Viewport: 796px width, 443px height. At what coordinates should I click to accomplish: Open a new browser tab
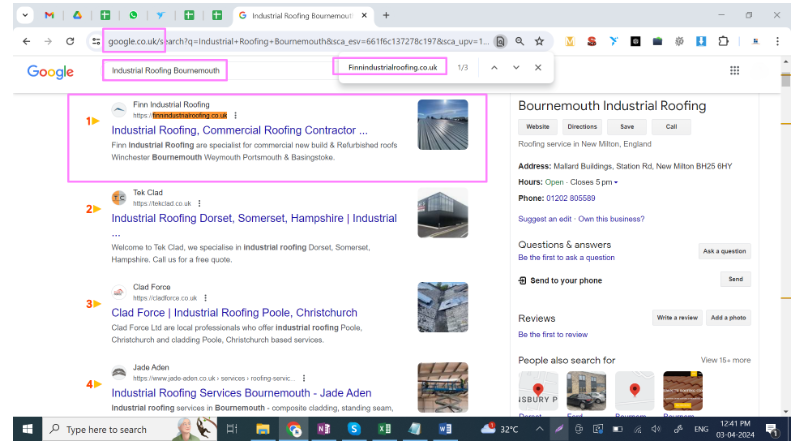tap(386, 15)
